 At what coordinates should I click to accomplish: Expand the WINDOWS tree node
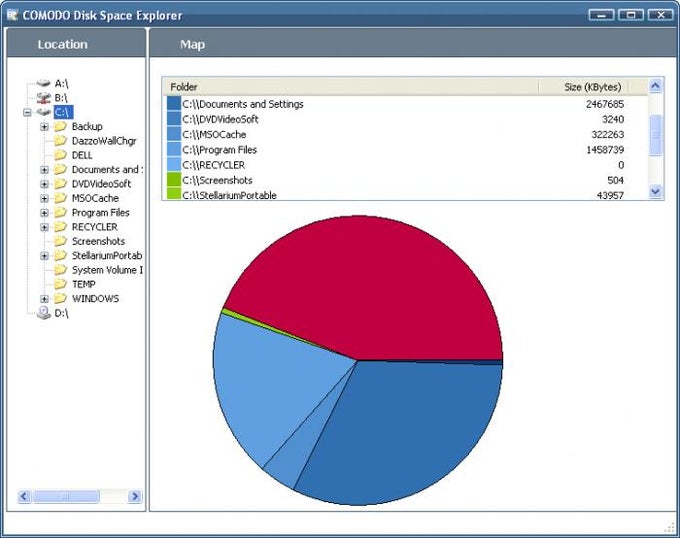click(44, 298)
